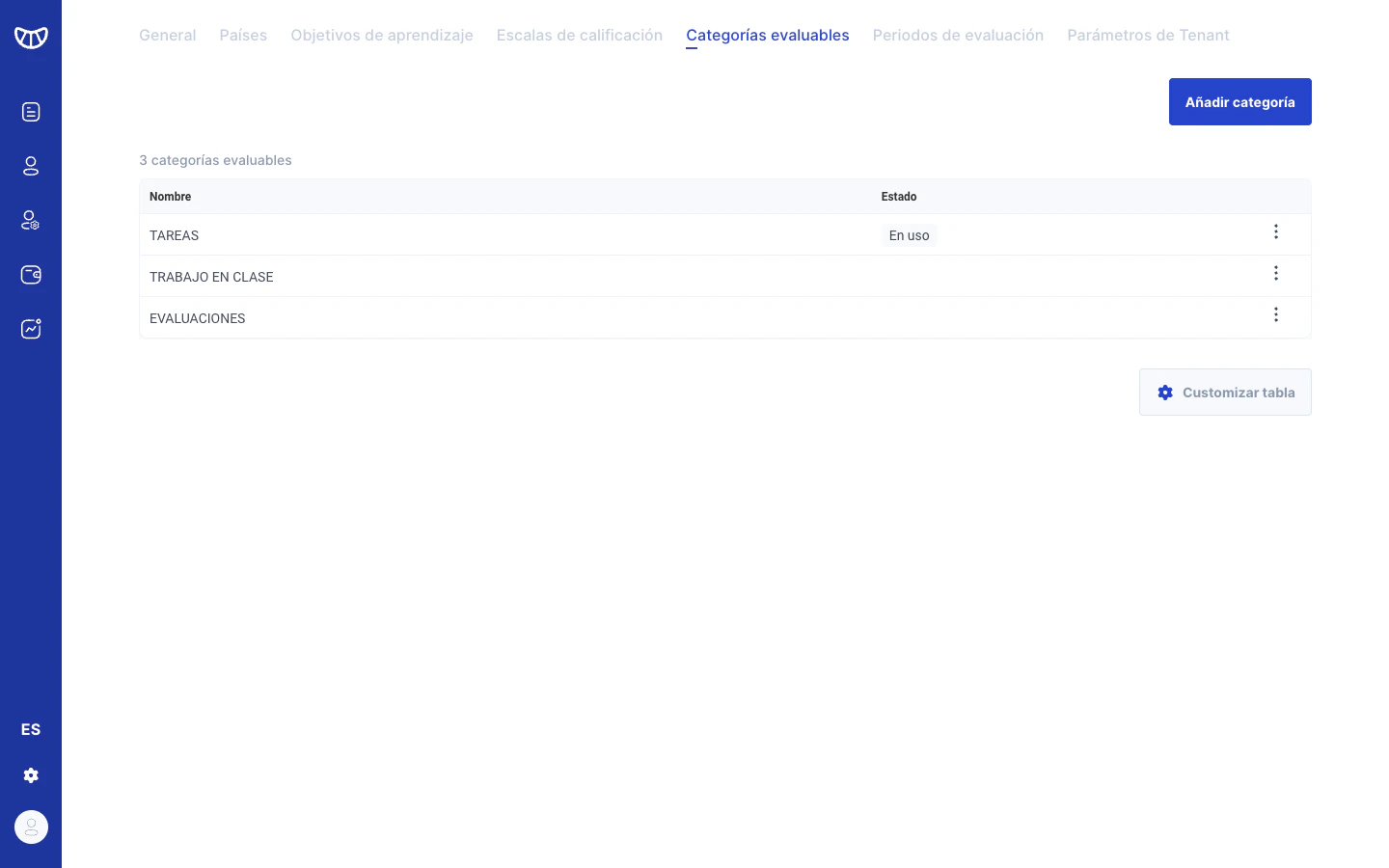
Task: Click the Nombre column header
Action: 170,197
